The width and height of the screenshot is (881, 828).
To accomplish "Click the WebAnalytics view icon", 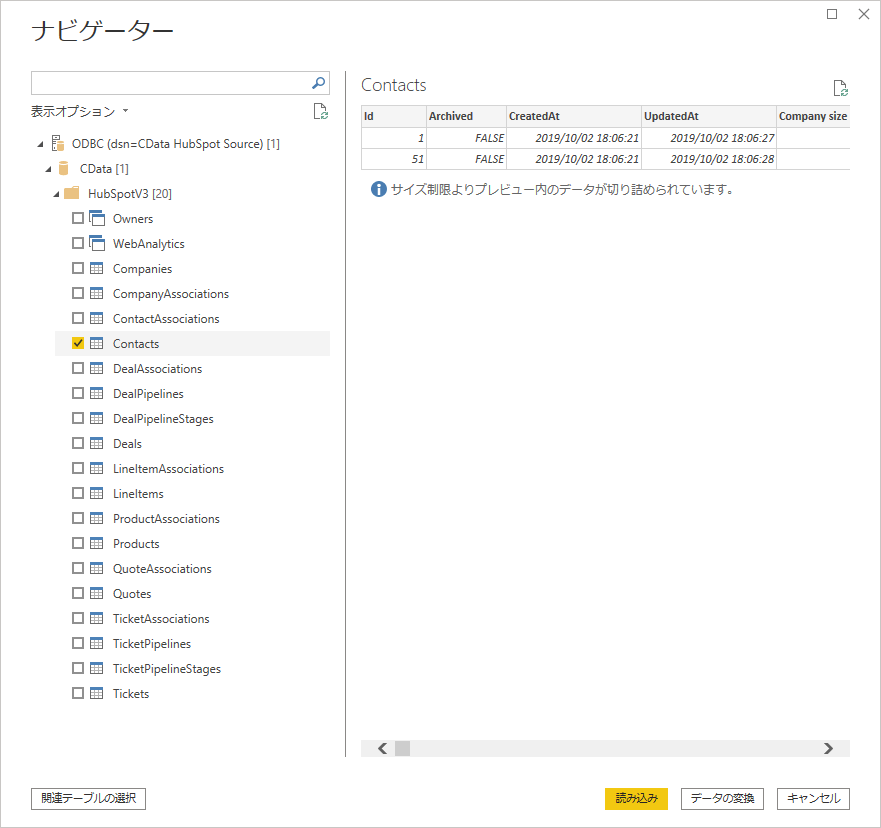I will coord(97,243).
